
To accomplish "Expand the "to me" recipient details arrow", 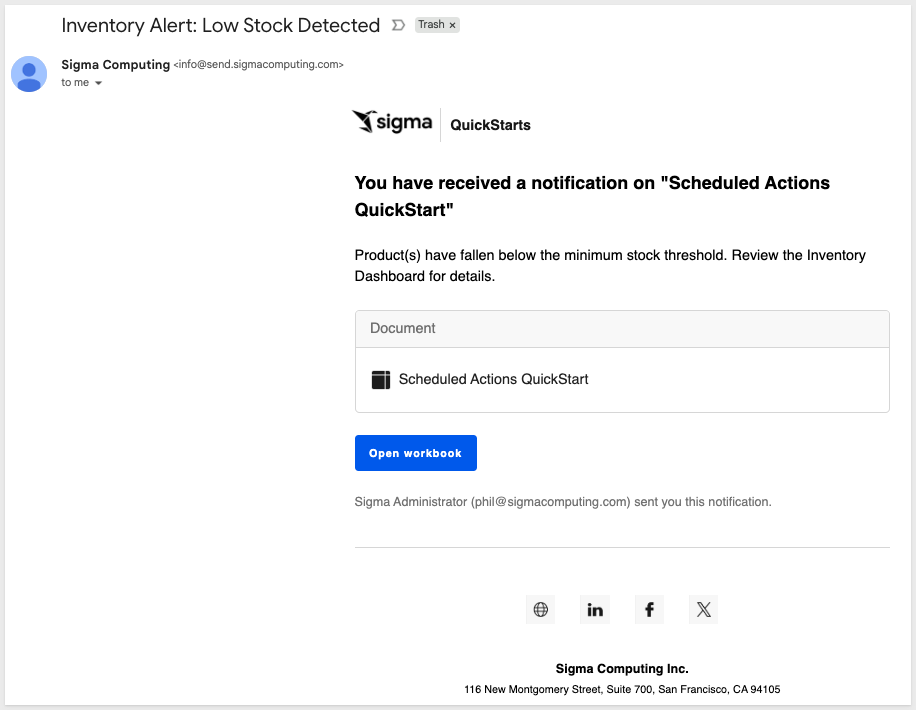I will pos(98,83).
